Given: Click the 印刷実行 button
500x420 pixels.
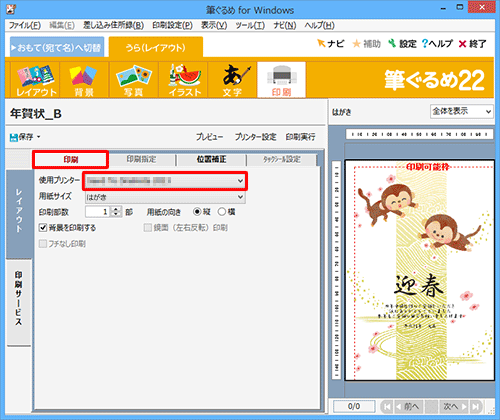Looking at the screenshot, I should point(300,137).
